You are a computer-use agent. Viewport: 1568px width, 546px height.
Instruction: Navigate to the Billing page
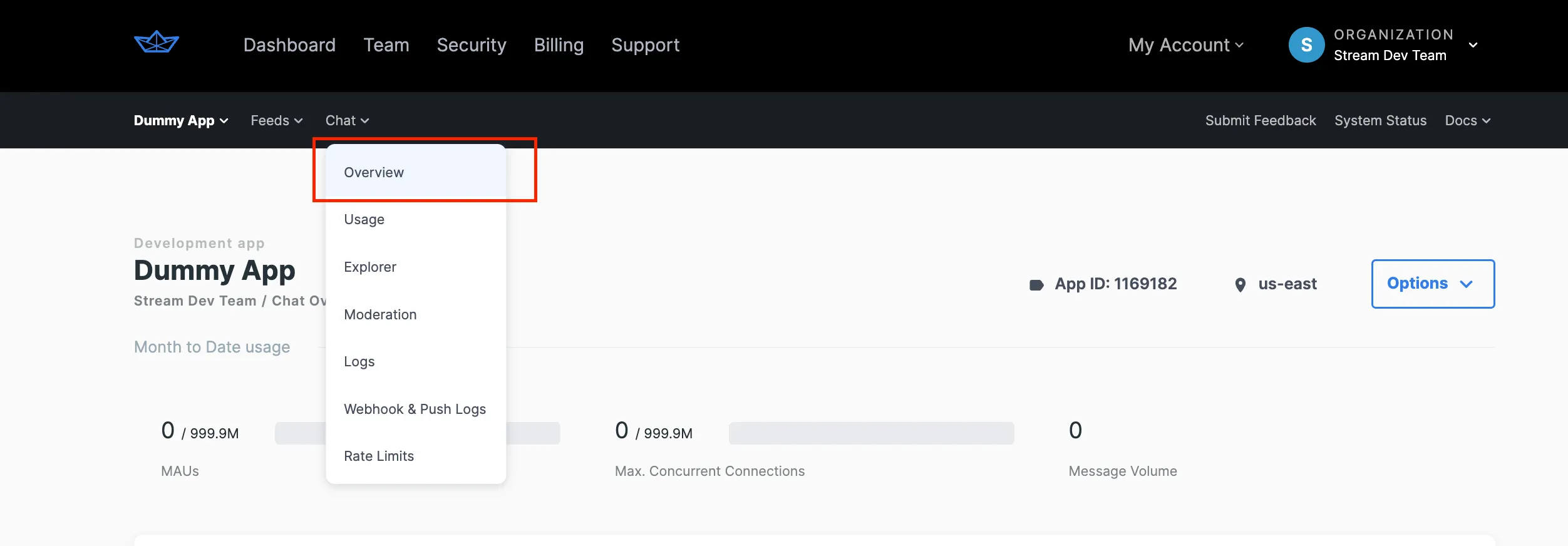click(x=559, y=44)
